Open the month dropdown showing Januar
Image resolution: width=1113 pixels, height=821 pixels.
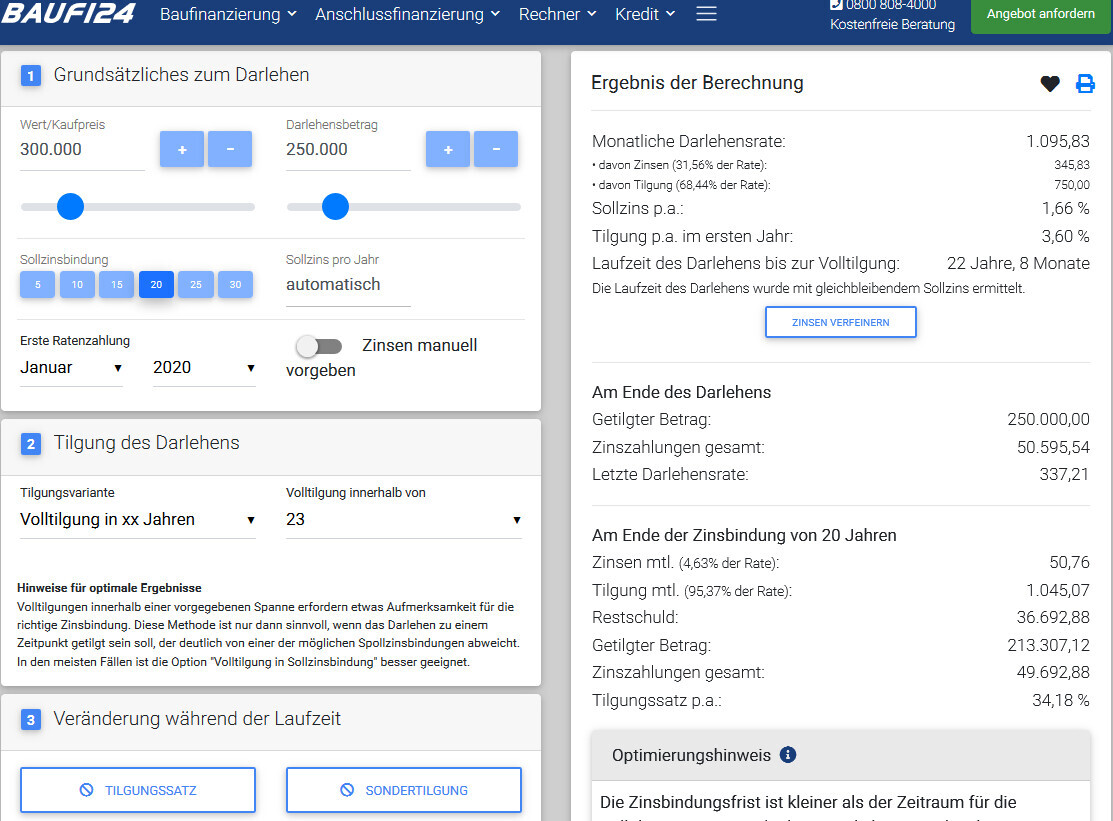pyautogui.click(x=71, y=368)
